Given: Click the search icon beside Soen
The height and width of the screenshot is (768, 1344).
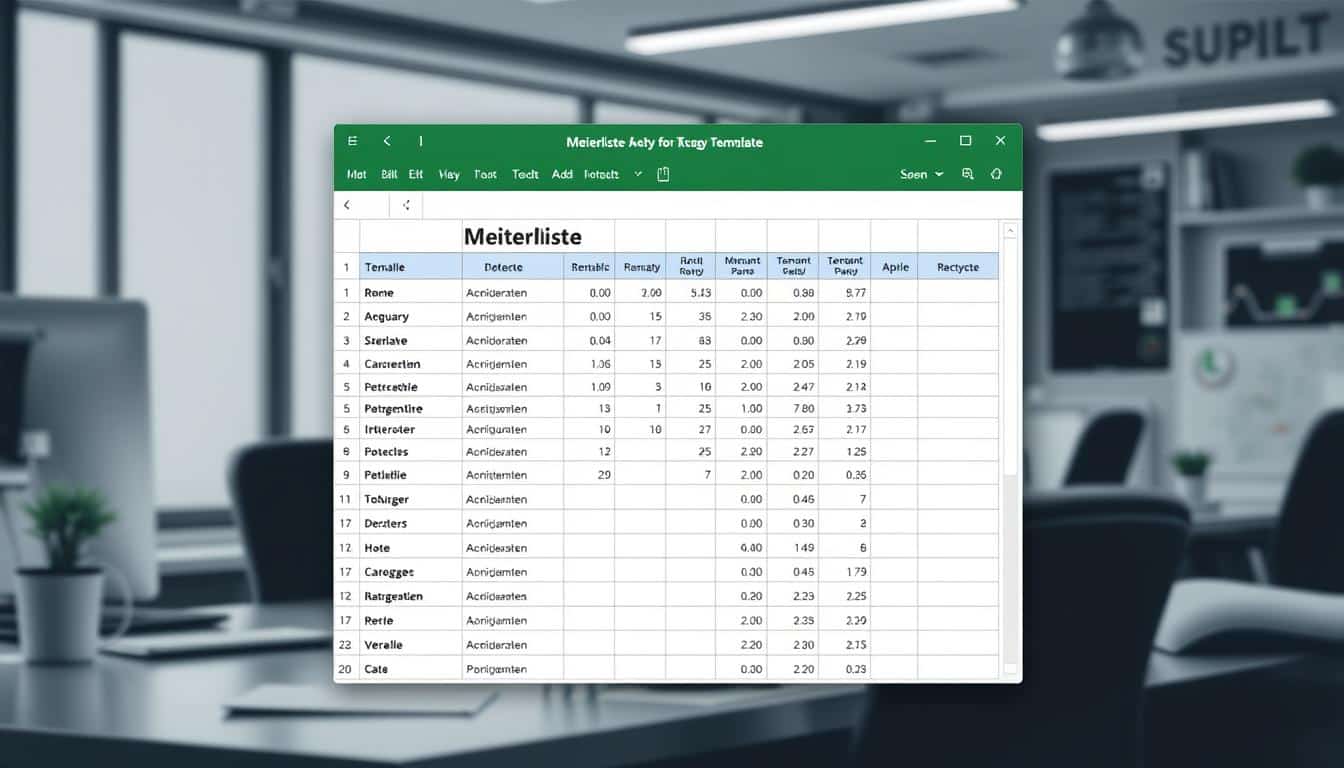Looking at the screenshot, I should click(x=967, y=174).
